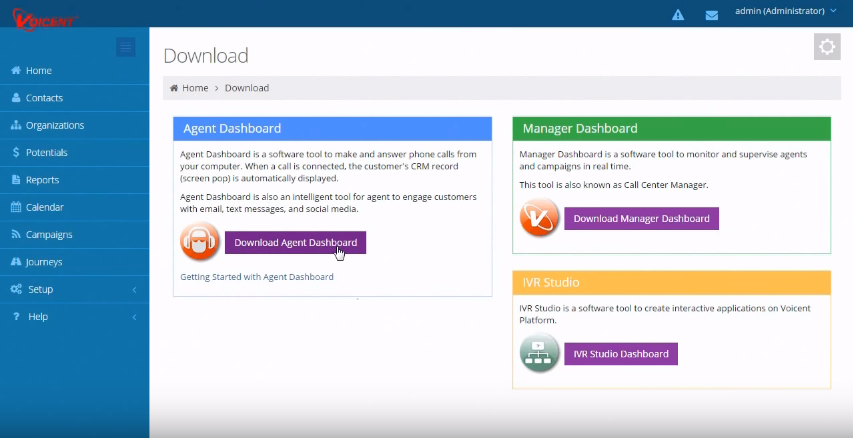
Task: Open Potentials in the sidebar
Action: click(x=75, y=152)
